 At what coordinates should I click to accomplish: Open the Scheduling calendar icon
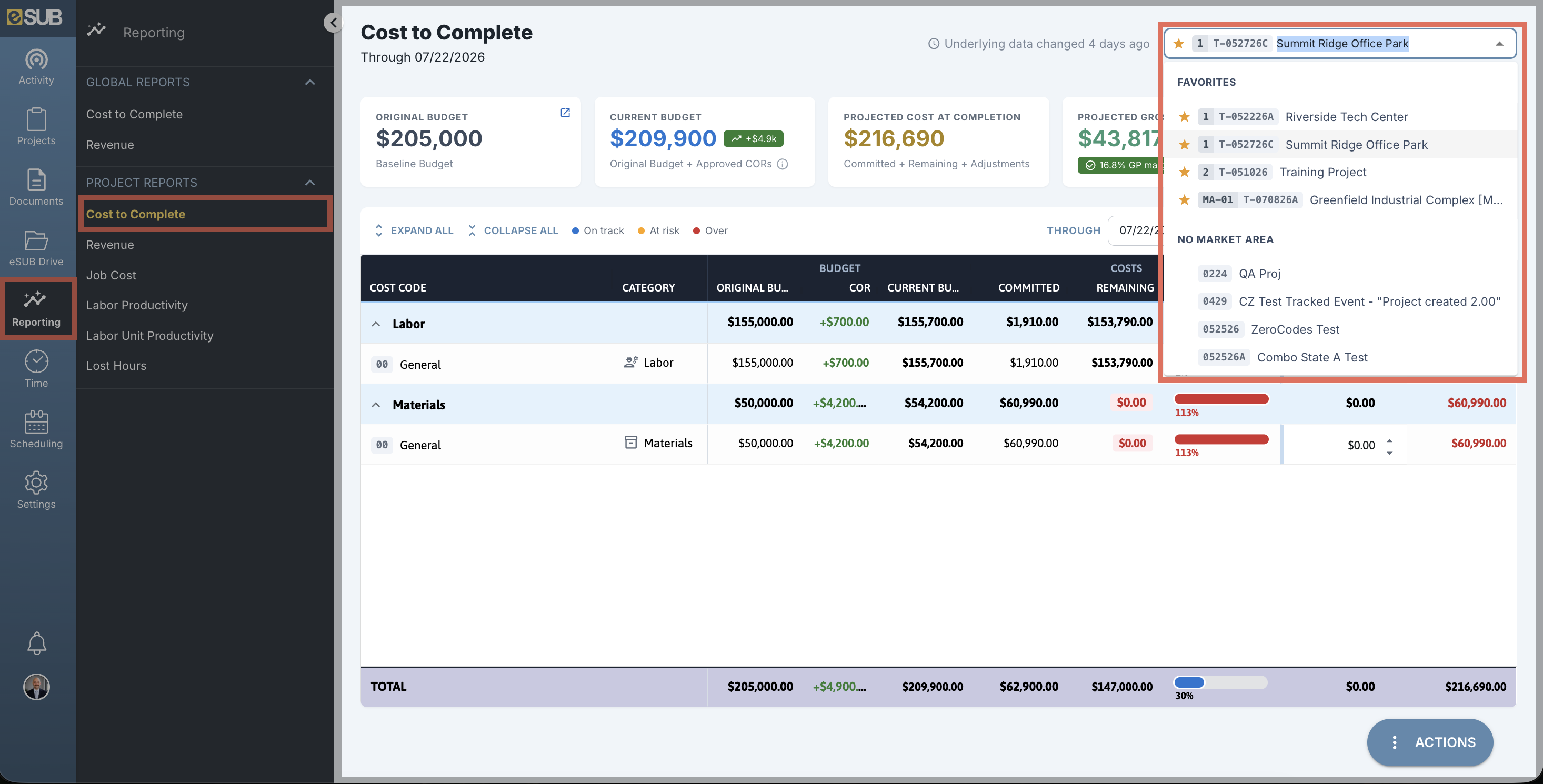coord(36,429)
